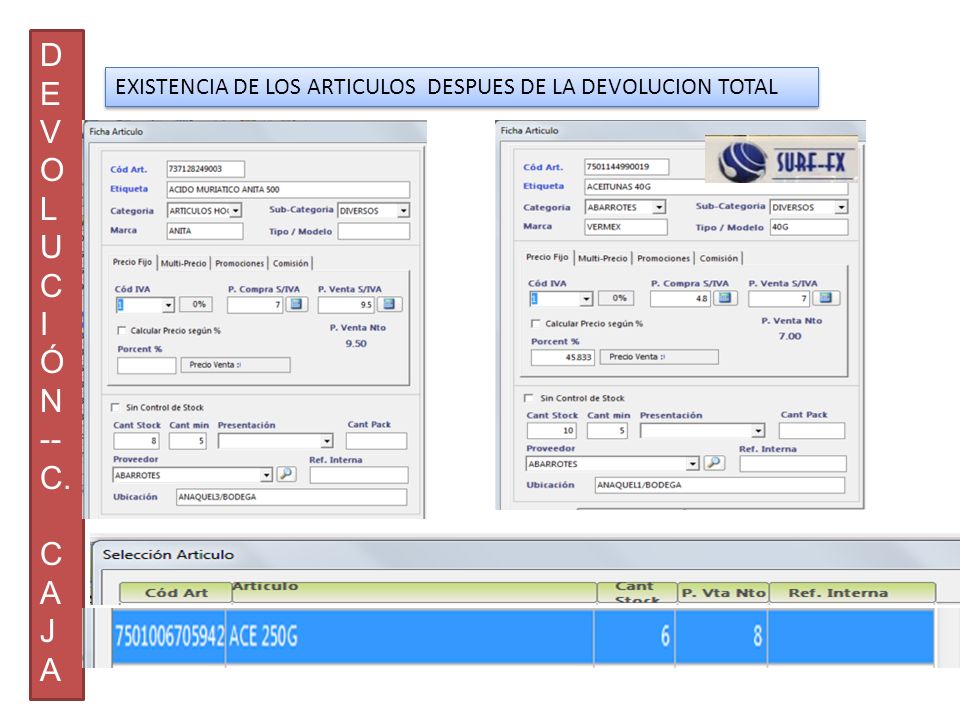
Task: Check Calcular Precio según % in right Ficha
Action: pos(536,323)
